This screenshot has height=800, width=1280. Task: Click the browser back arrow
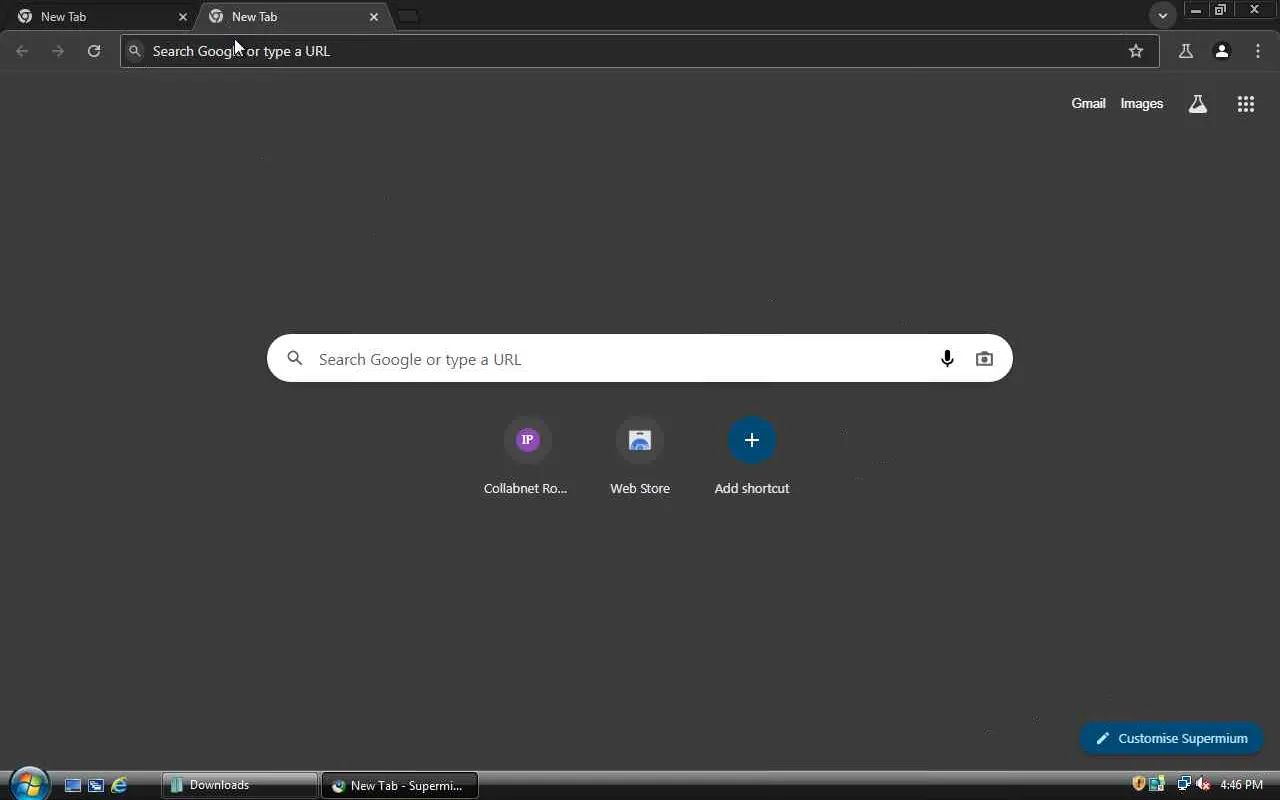(22, 51)
